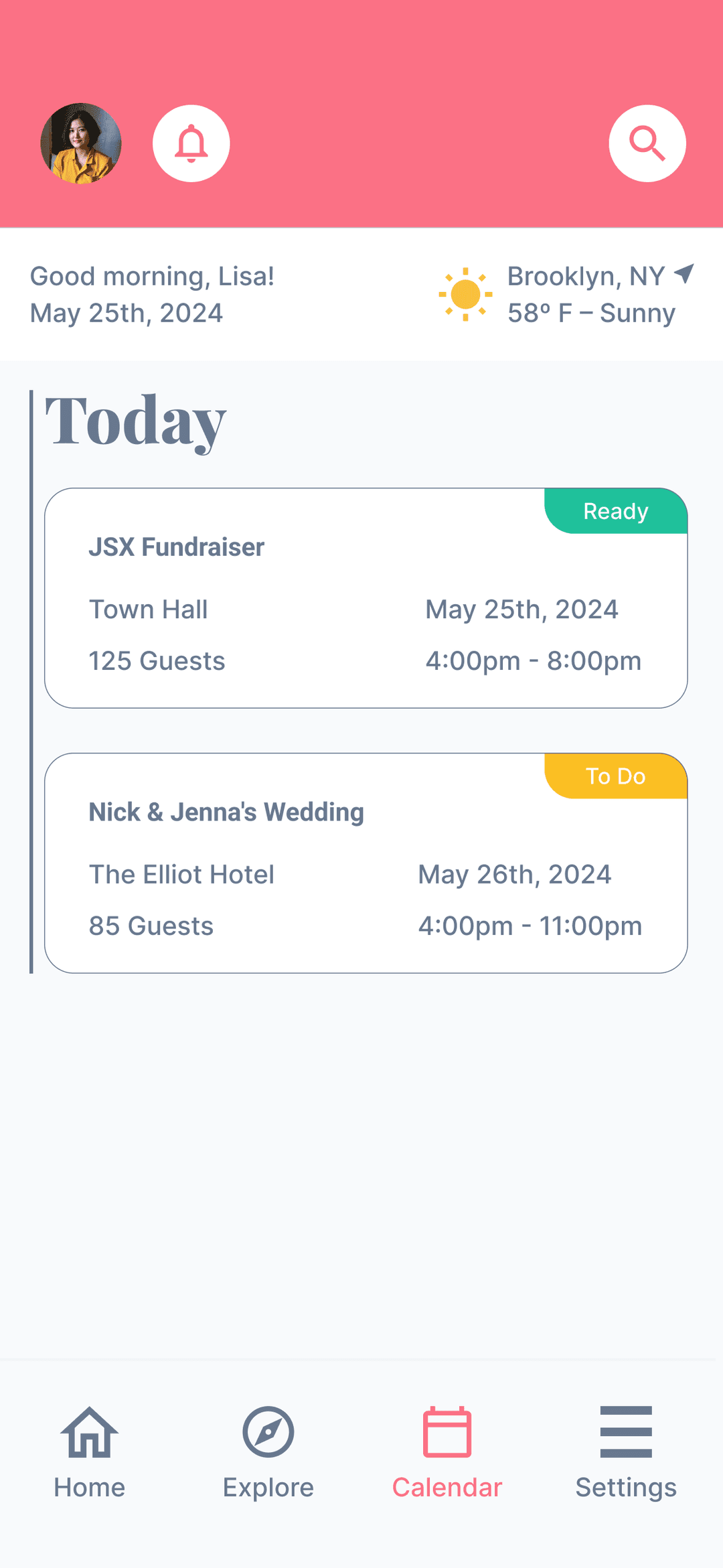723x1568 pixels.
Task: Open Nick & Jenna's Wedding title
Action: point(226,812)
